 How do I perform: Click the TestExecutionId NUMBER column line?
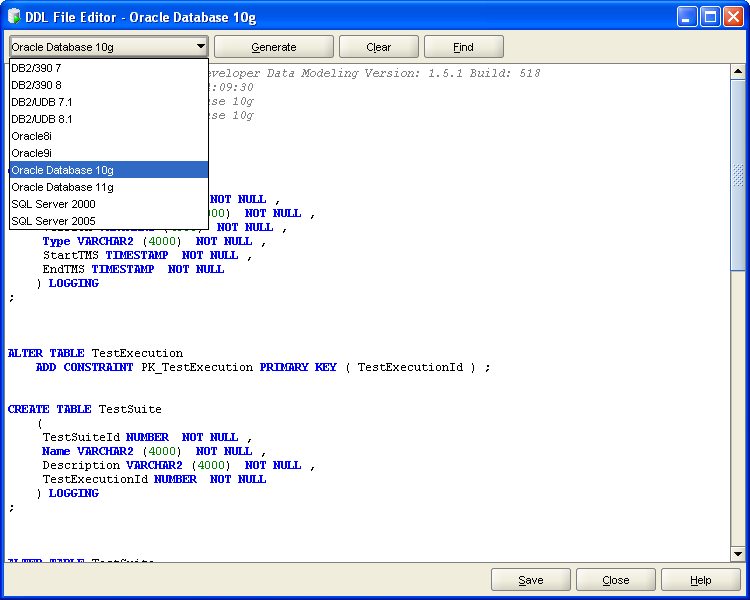[x=154, y=479]
